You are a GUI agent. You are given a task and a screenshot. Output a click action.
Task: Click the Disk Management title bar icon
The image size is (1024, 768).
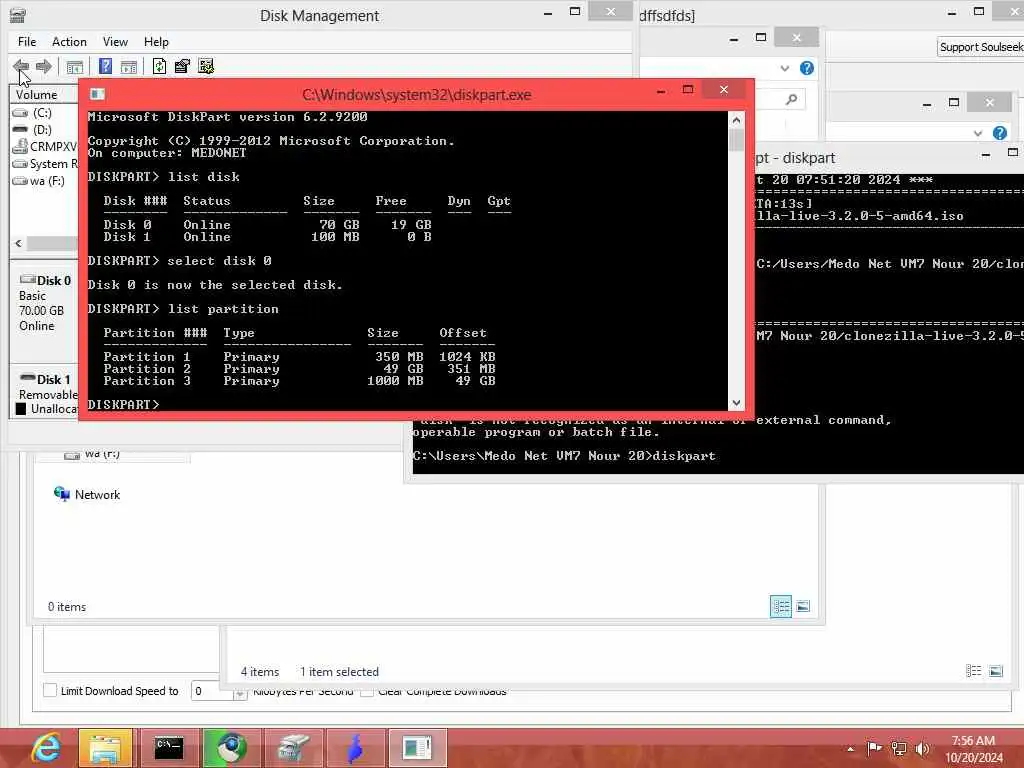18,15
